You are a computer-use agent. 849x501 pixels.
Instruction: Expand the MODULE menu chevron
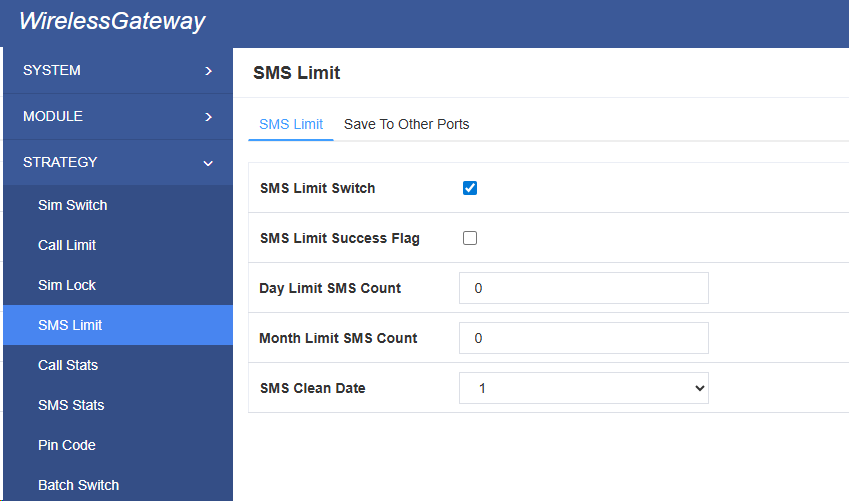(x=208, y=117)
